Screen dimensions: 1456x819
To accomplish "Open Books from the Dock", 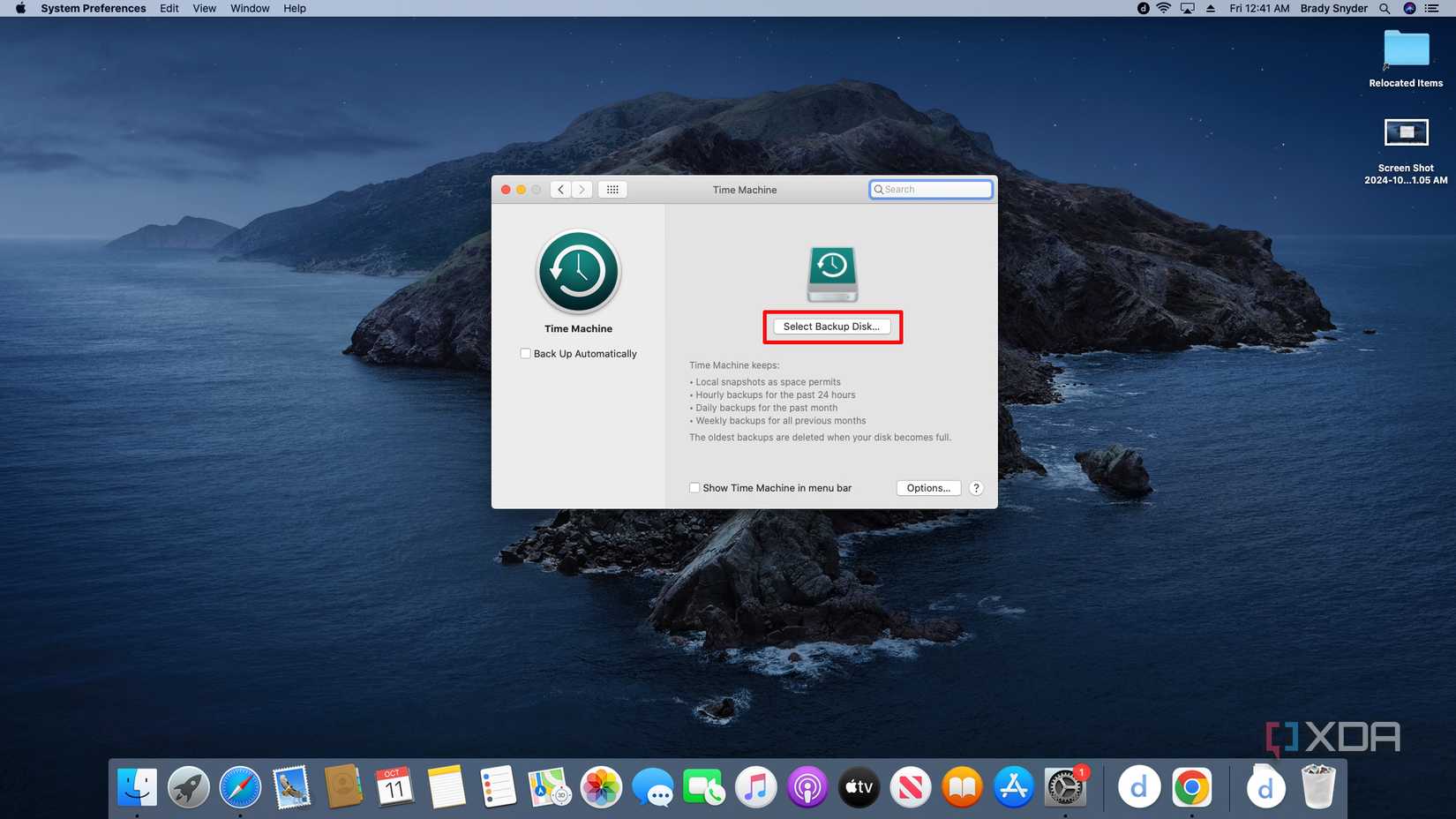I will point(962,787).
